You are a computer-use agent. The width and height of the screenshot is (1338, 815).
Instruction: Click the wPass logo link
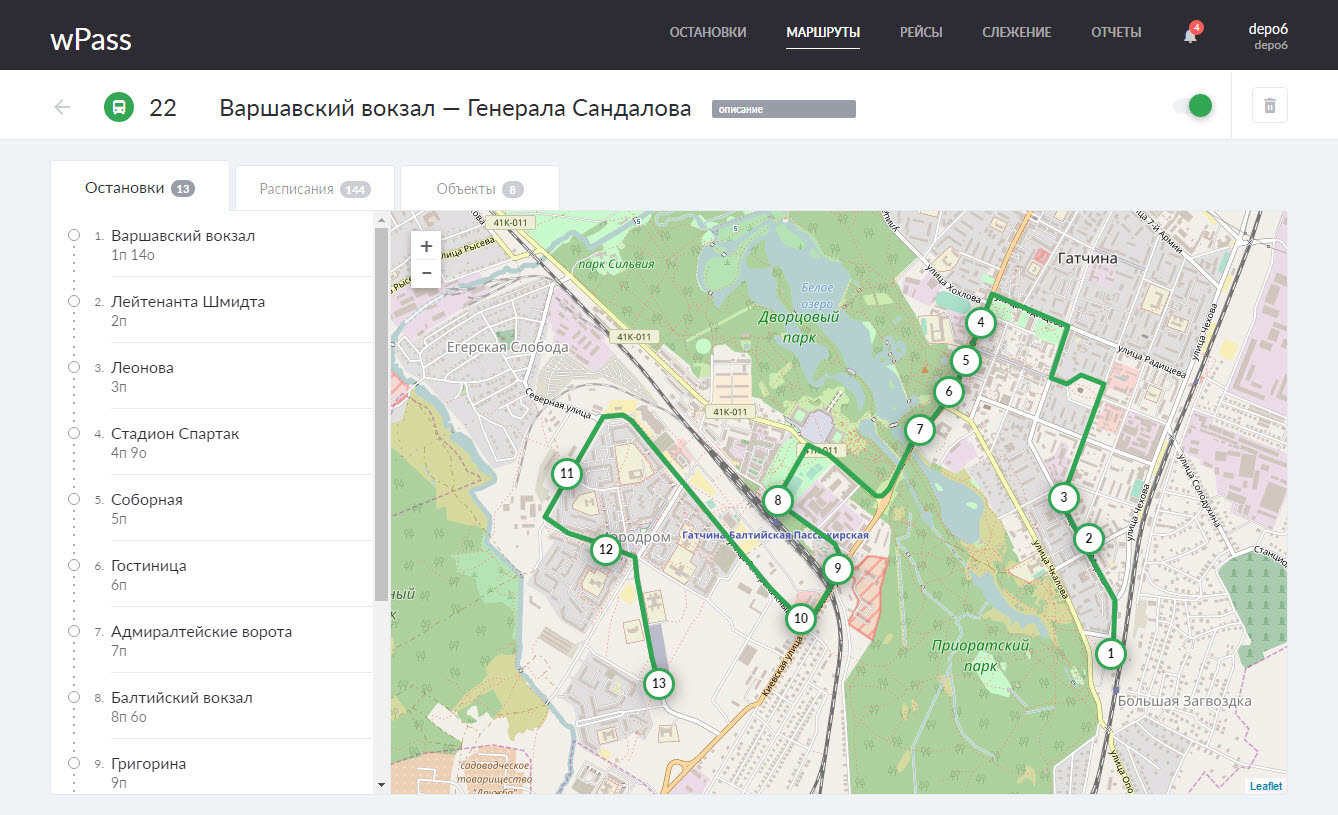pyautogui.click(x=91, y=40)
